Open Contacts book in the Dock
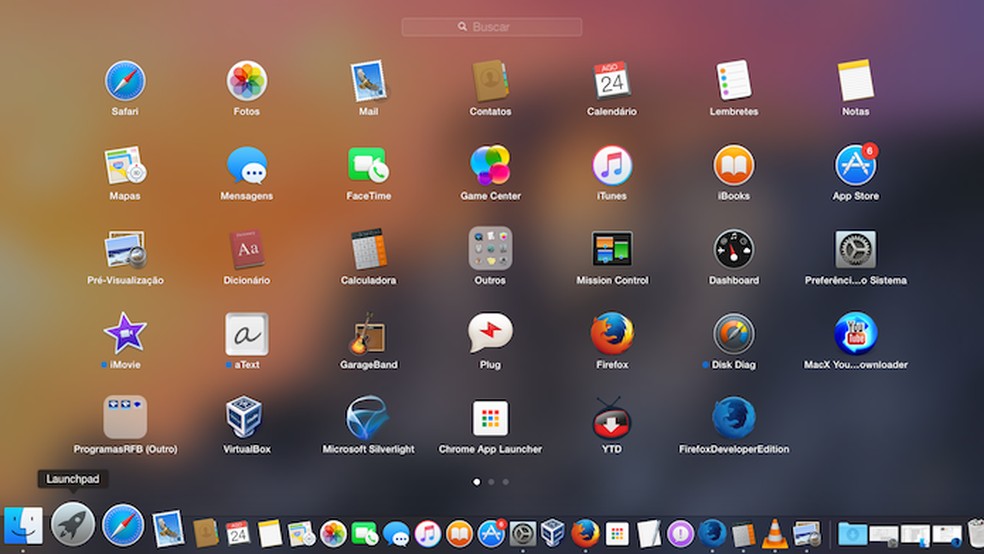 pos(206,533)
